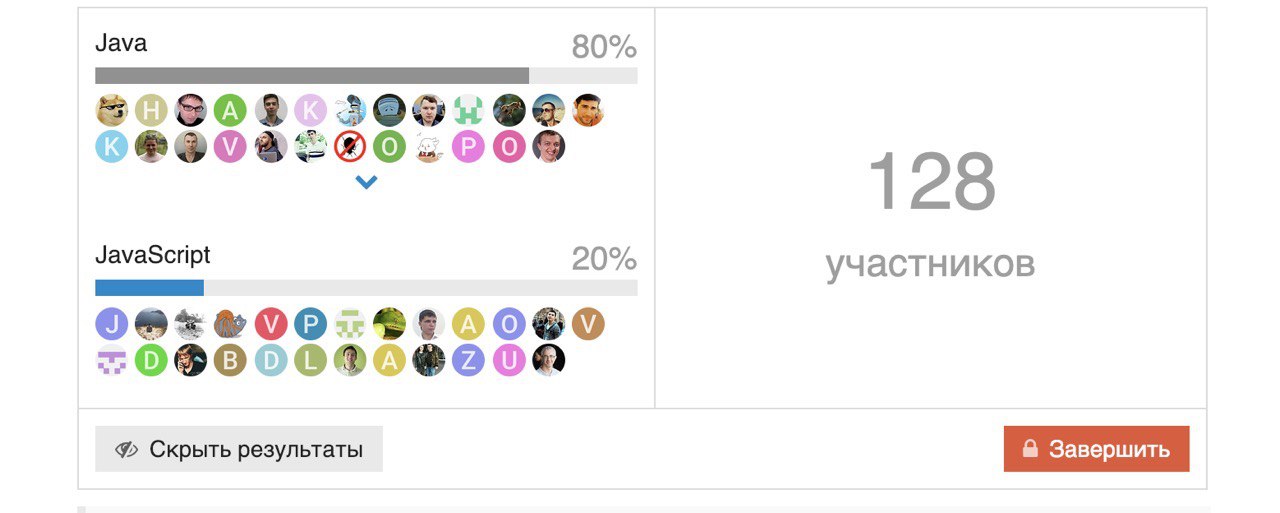
Task: Click the purple "Z" avatar
Action: pyautogui.click(x=468, y=360)
